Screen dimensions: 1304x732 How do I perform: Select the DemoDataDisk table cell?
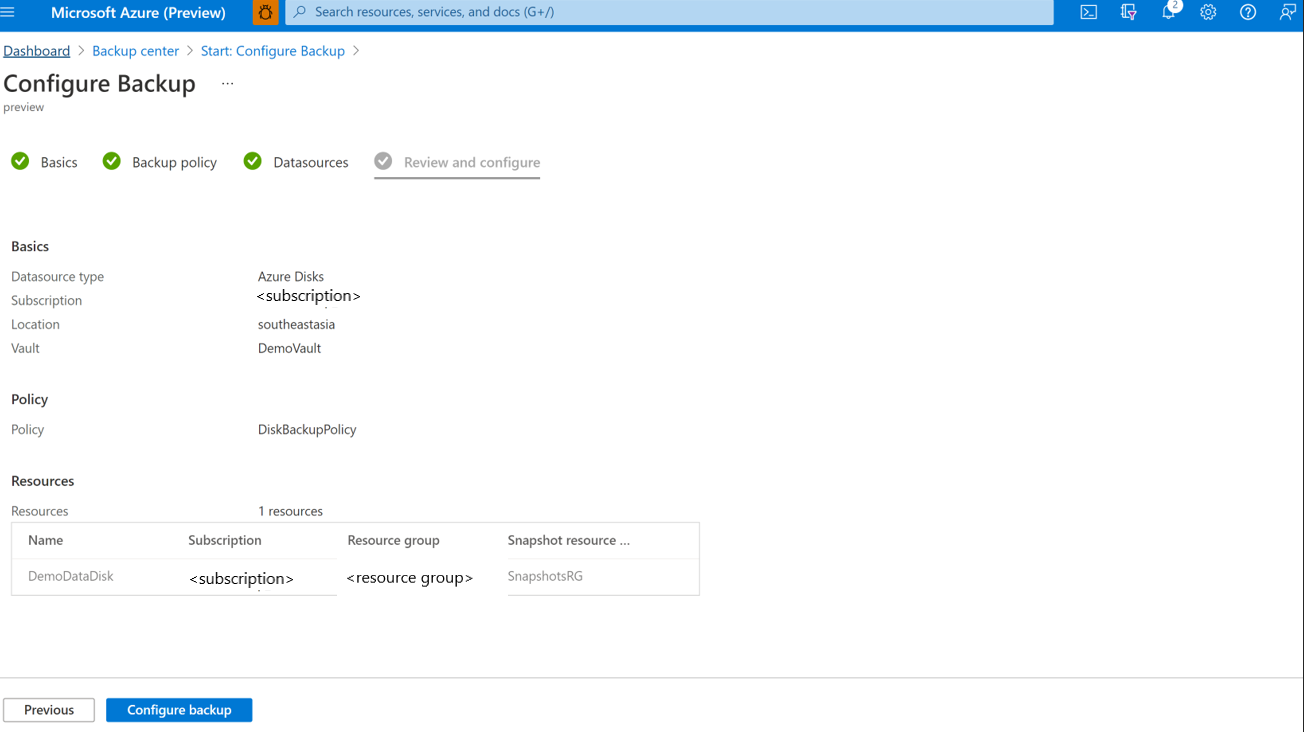tap(71, 576)
